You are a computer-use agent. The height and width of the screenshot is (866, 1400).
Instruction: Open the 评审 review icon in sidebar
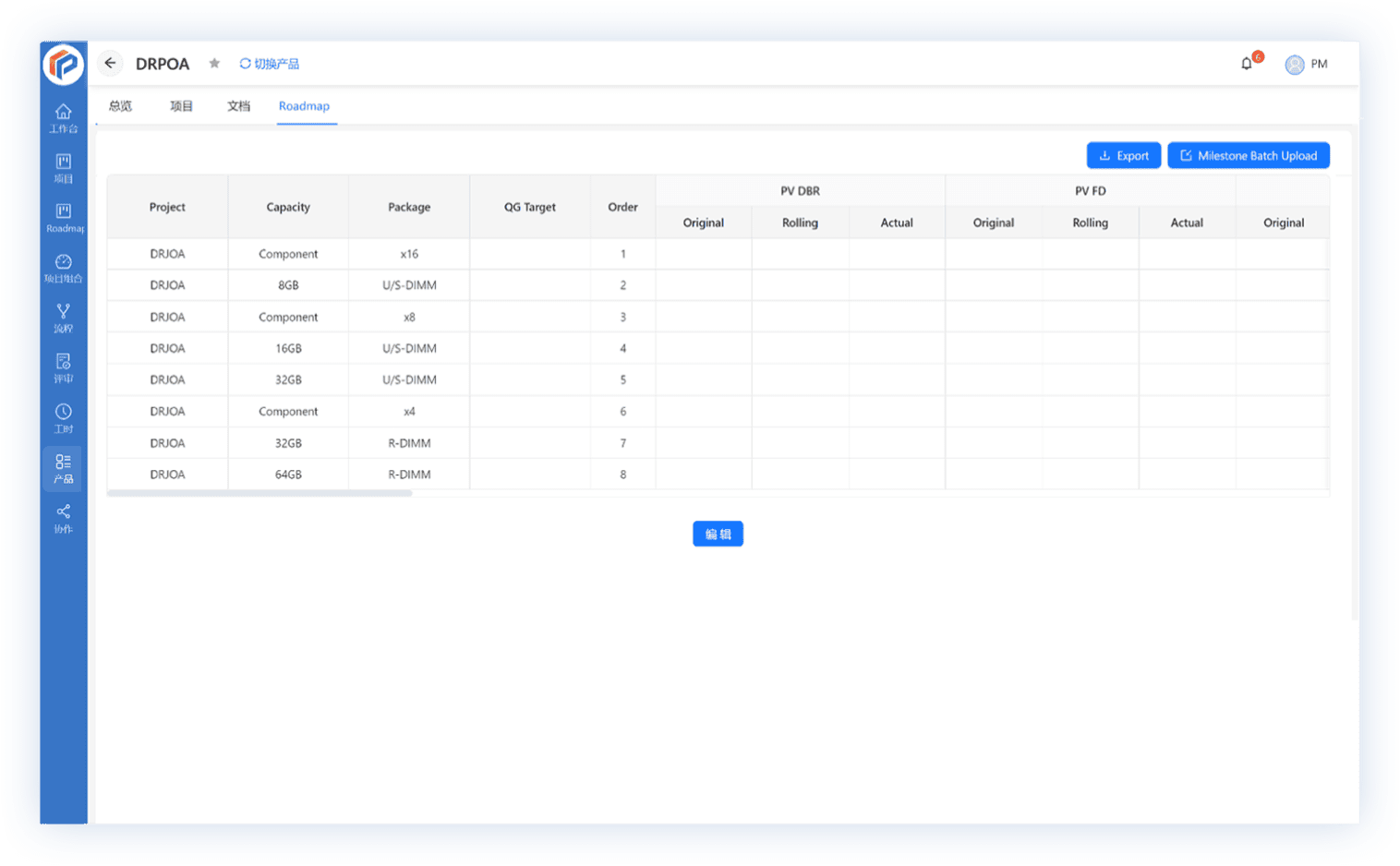point(63,368)
